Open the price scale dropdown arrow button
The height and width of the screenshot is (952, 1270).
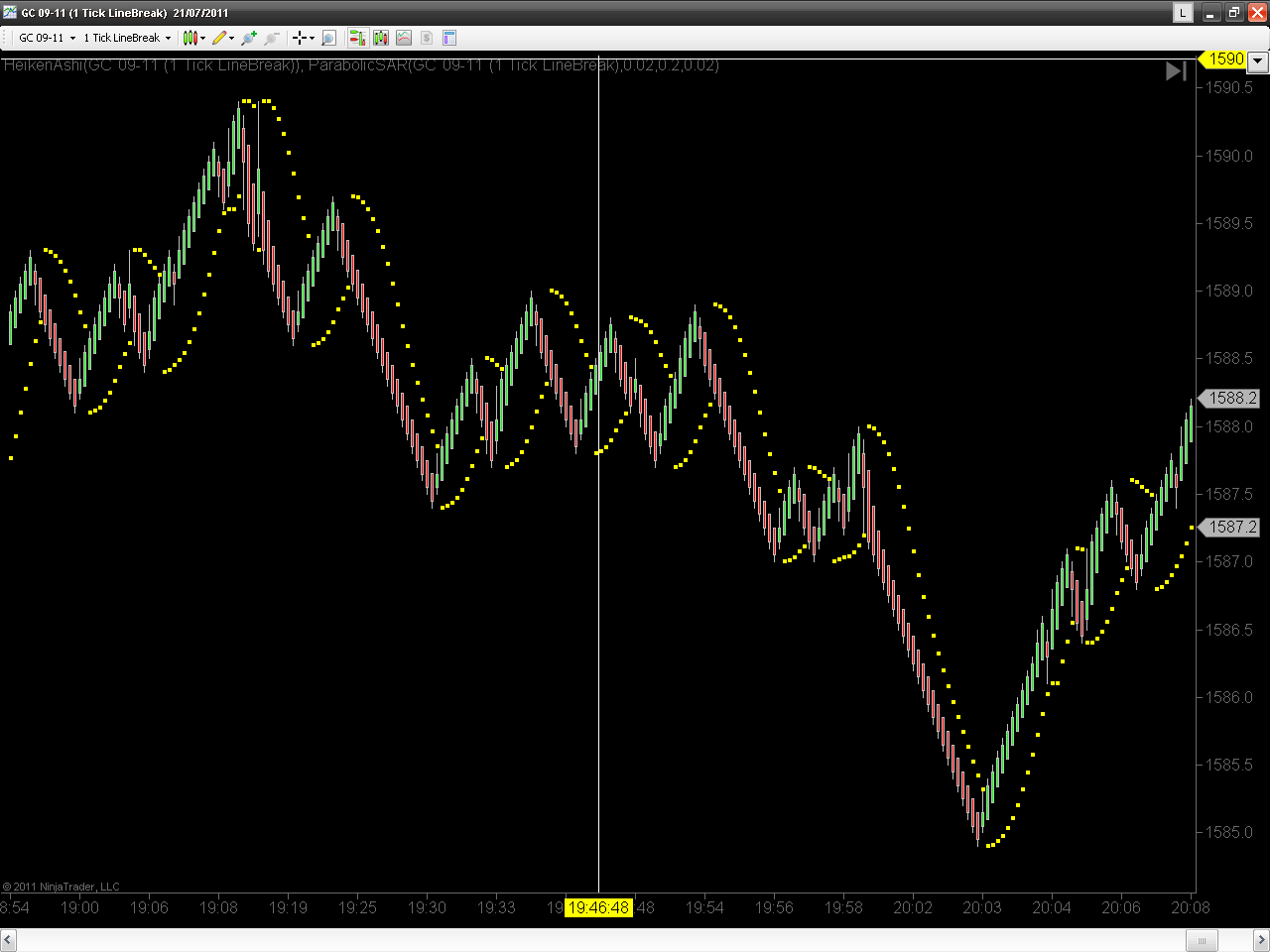pyautogui.click(x=1258, y=60)
